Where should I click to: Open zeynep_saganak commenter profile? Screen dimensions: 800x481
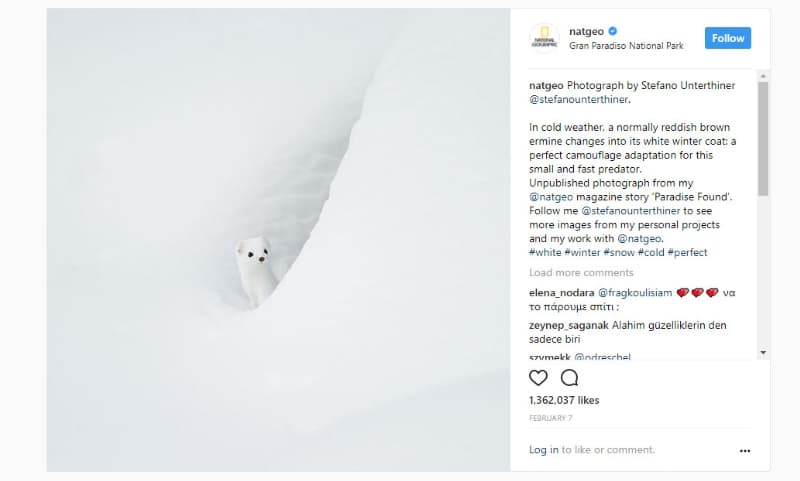569,325
